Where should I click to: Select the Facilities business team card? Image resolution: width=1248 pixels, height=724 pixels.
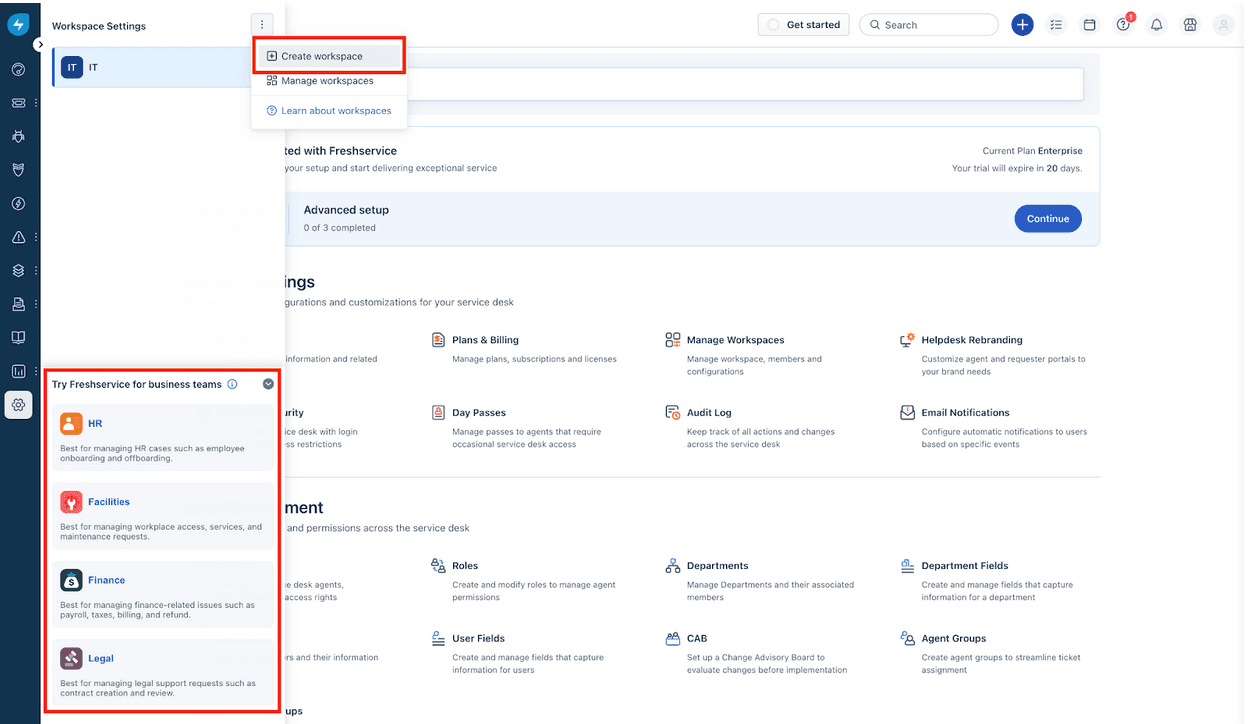[x=162, y=515]
